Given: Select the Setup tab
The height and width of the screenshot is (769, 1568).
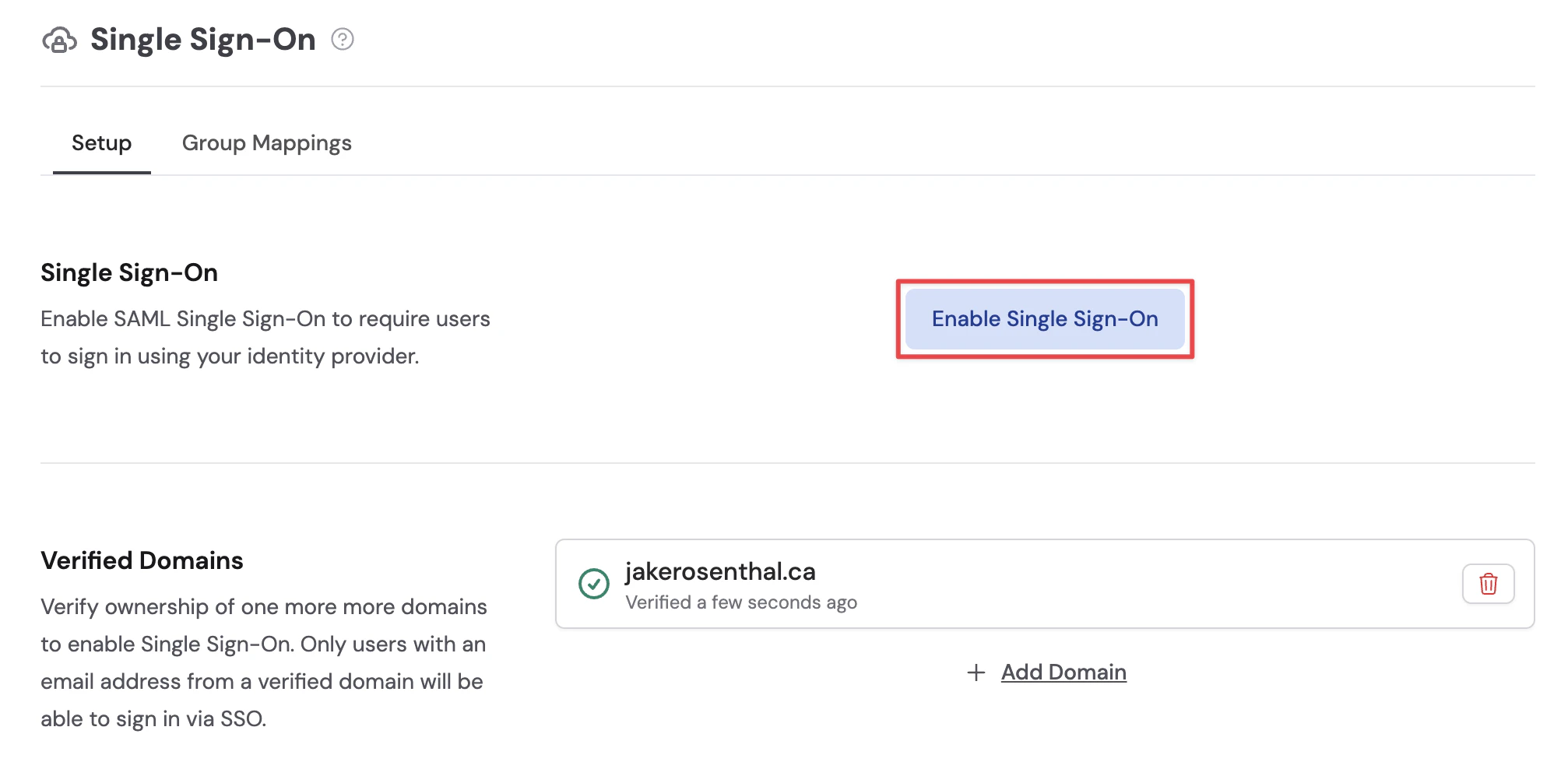Looking at the screenshot, I should pos(101,142).
